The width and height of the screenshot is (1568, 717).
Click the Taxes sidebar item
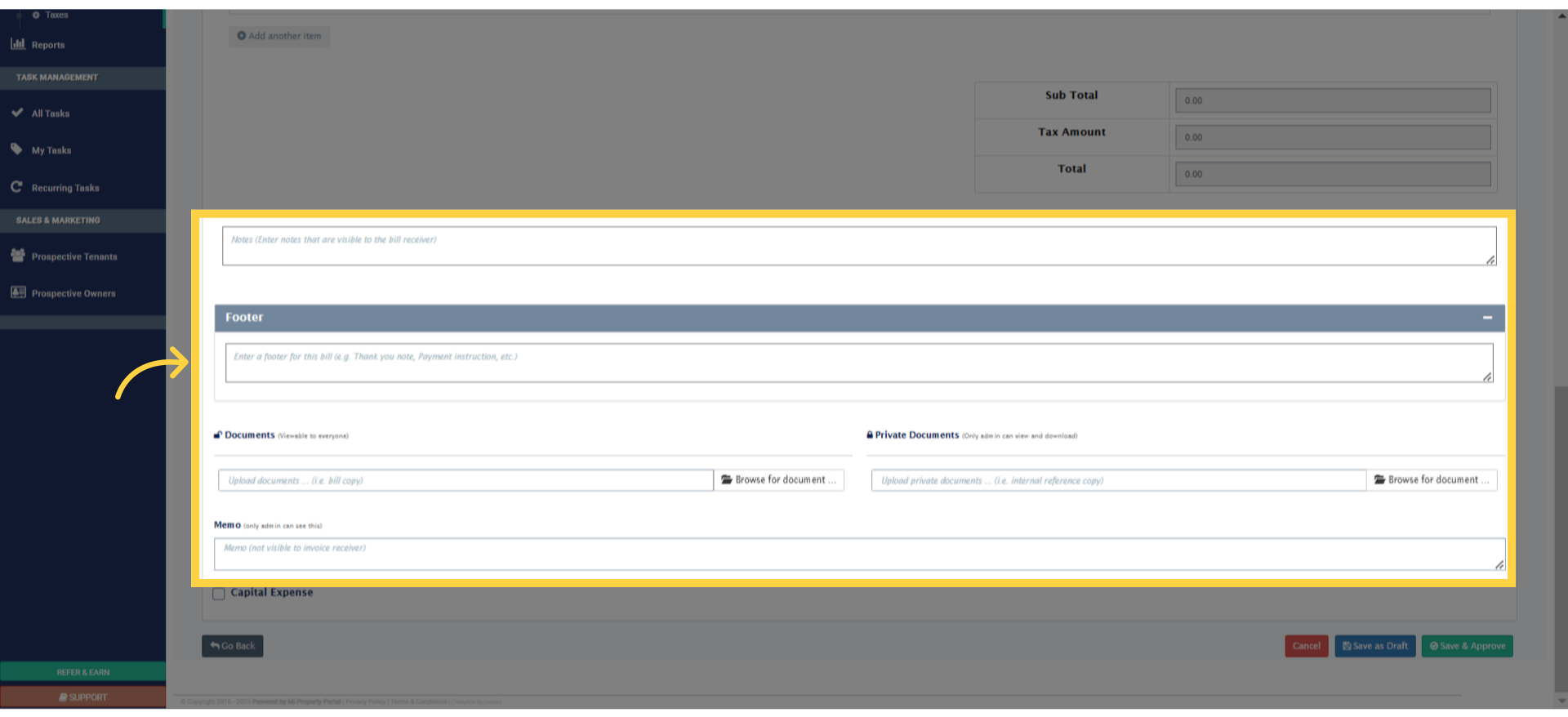[x=56, y=15]
